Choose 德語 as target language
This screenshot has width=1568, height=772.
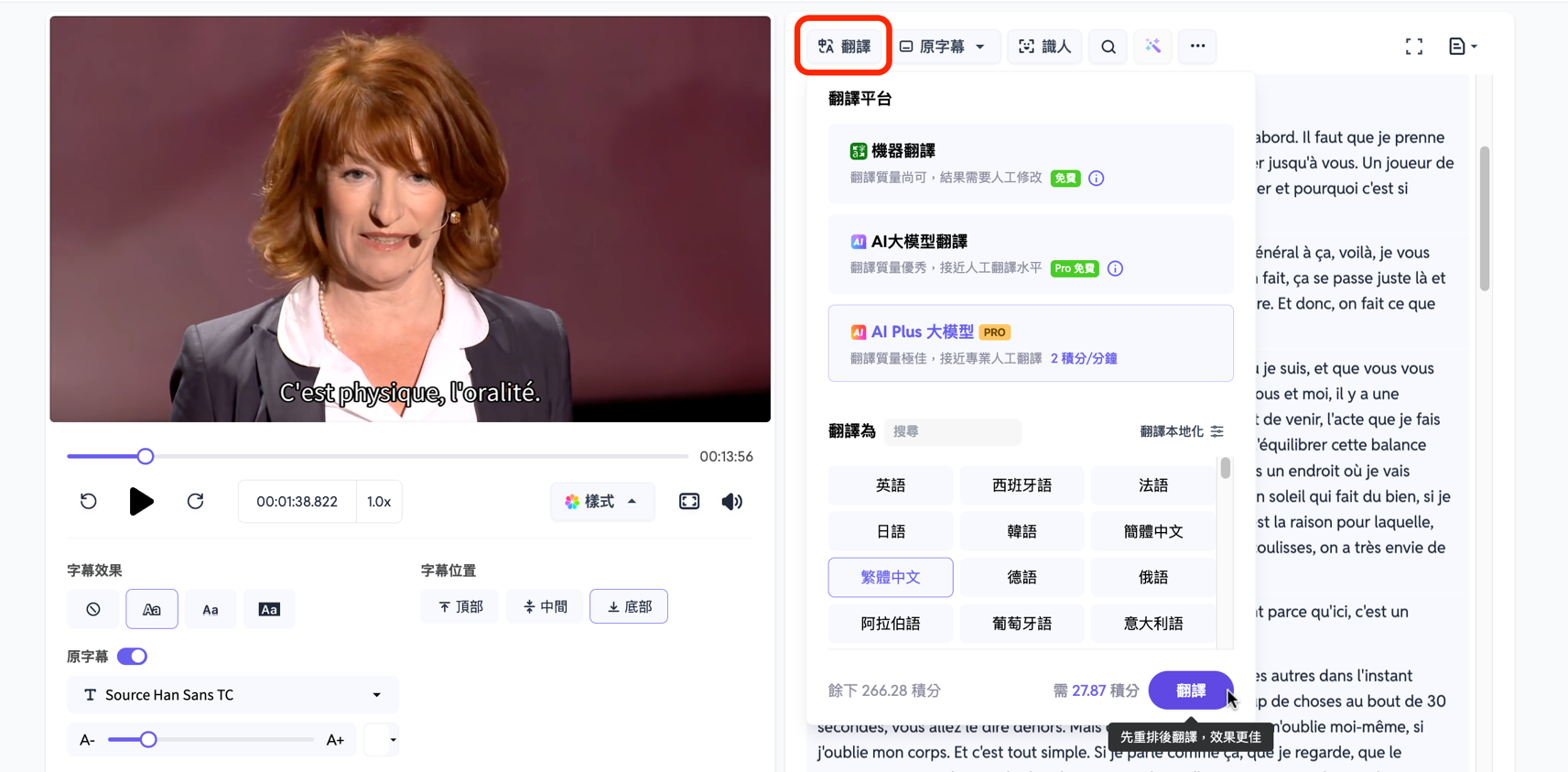[1022, 577]
